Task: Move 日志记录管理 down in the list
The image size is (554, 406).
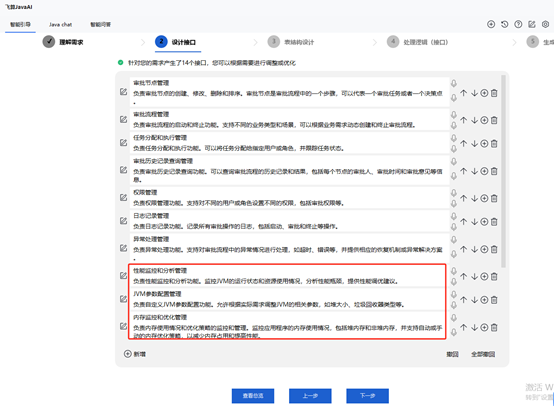Action: (474, 222)
